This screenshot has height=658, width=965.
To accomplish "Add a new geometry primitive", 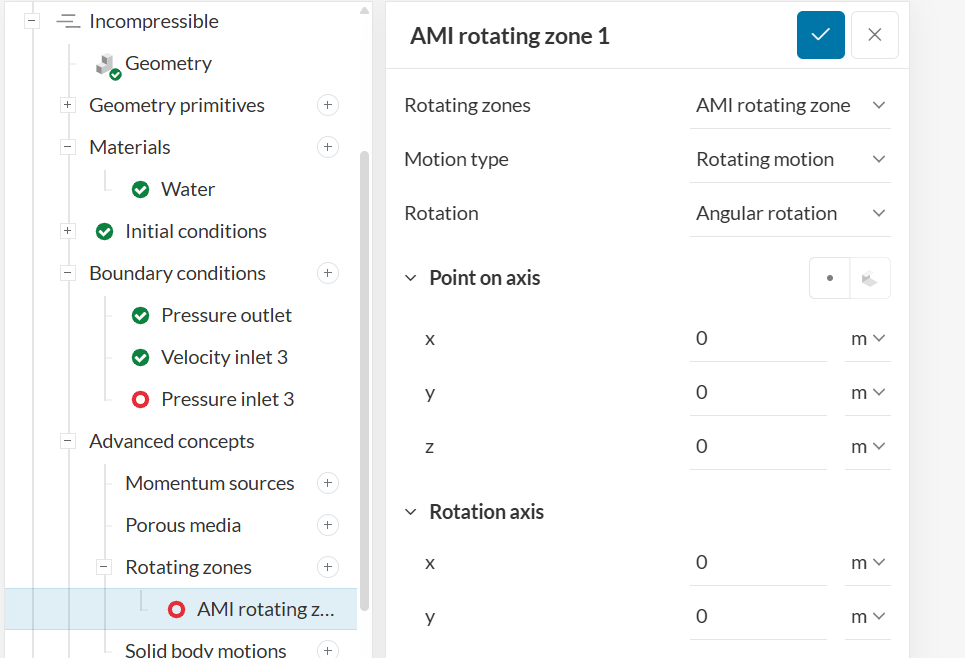I will point(327,105).
